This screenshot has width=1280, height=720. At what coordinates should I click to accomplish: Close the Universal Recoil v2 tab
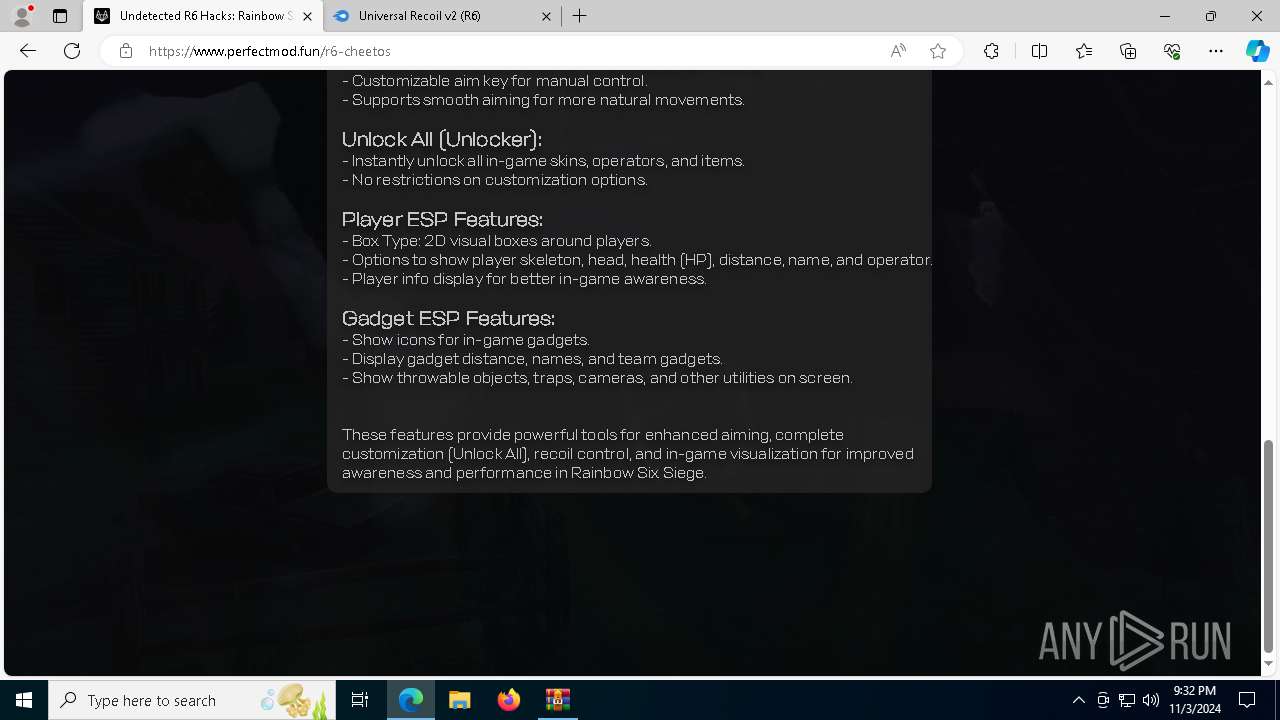coord(546,16)
